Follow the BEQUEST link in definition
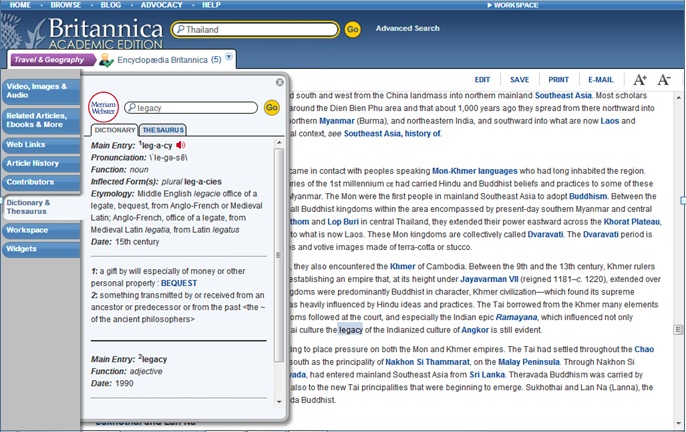 [179, 283]
